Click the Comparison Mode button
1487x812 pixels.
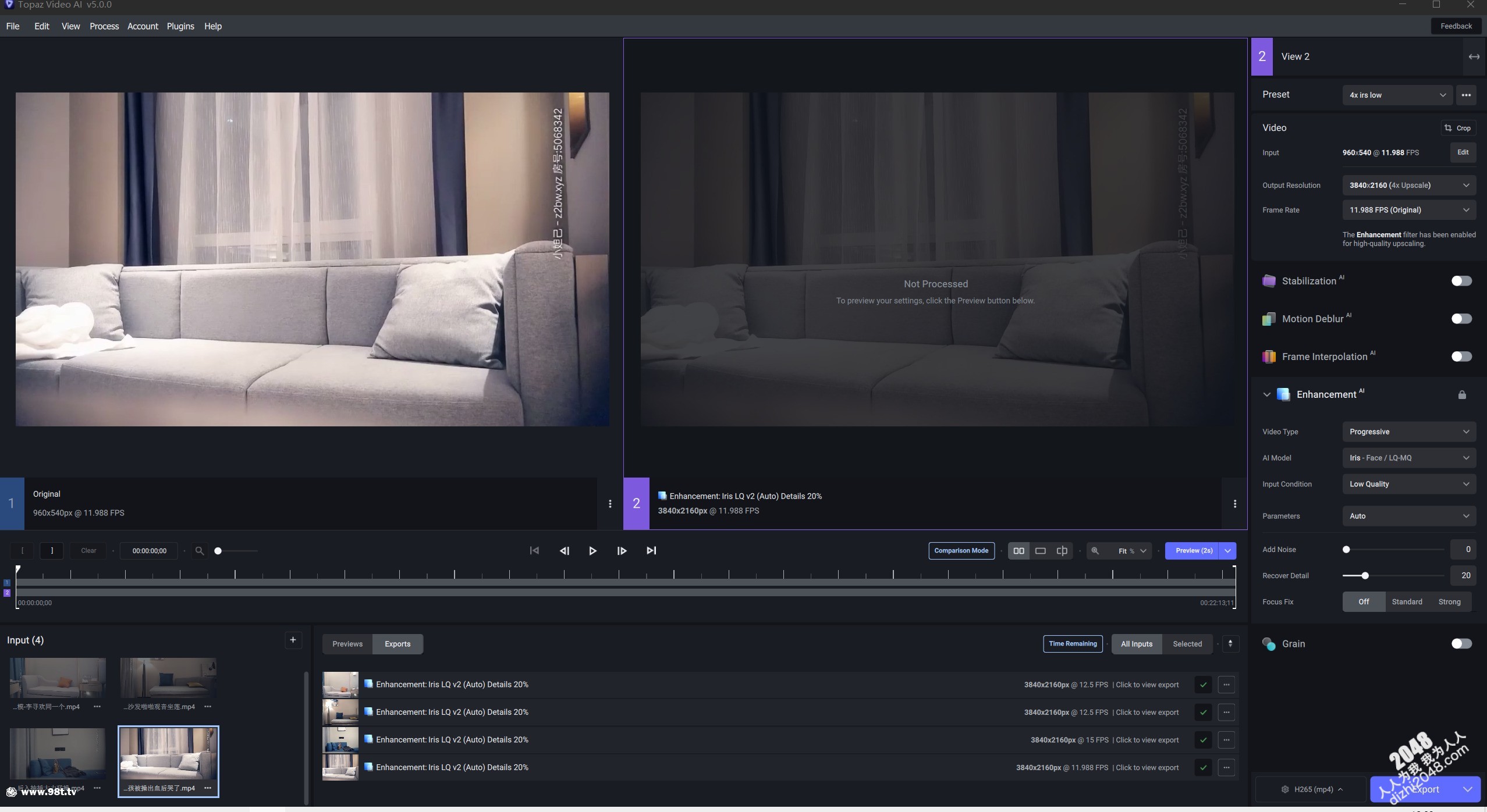pyautogui.click(x=961, y=550)
